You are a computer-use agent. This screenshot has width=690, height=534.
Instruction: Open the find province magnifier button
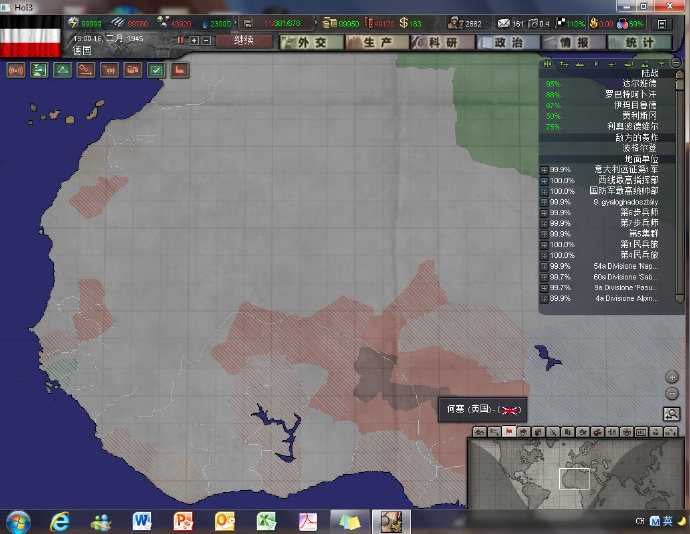point(671,414)
